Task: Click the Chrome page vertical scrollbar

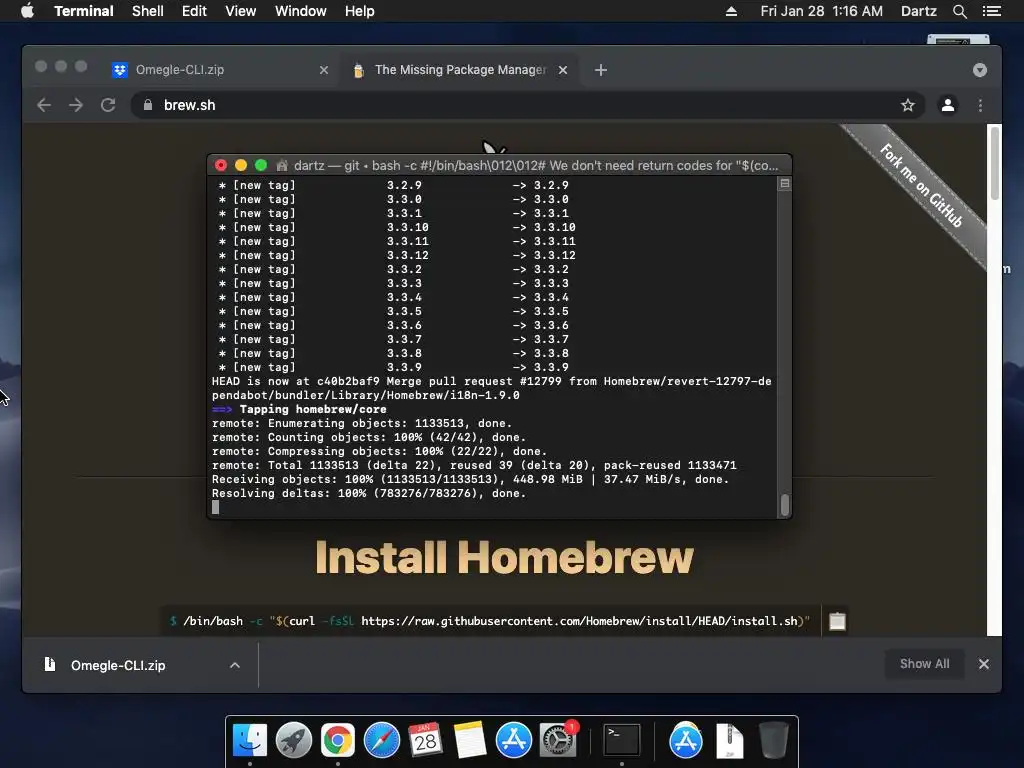Action: click(x=994, y=163)
